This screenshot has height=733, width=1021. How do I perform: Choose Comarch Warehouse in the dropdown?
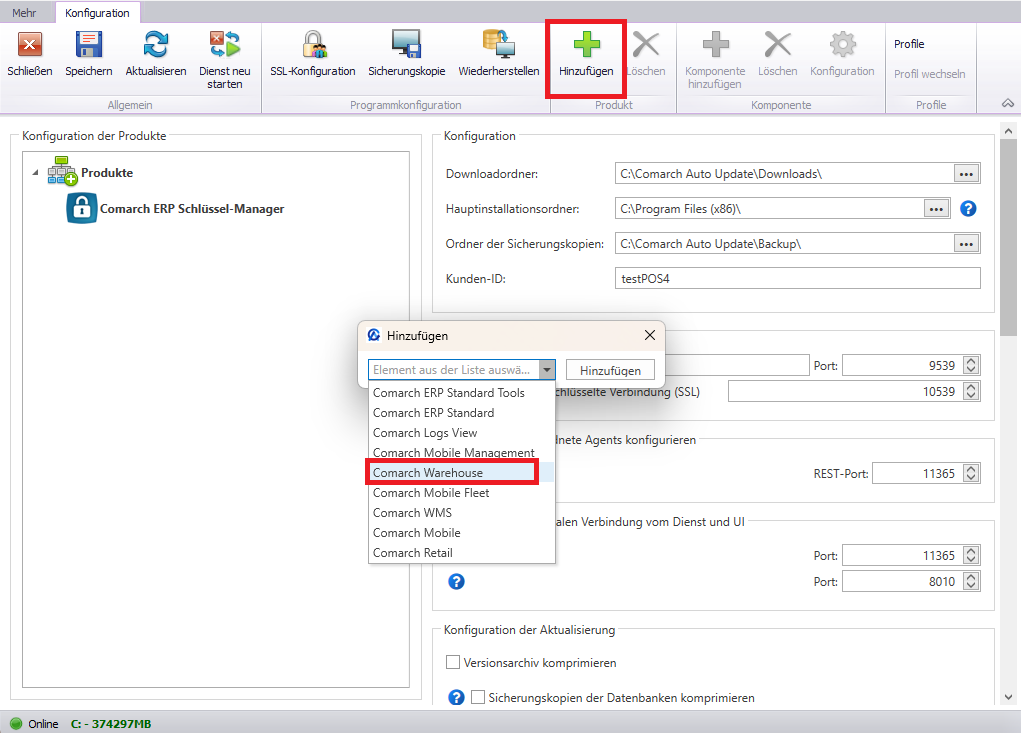point(462,473)
